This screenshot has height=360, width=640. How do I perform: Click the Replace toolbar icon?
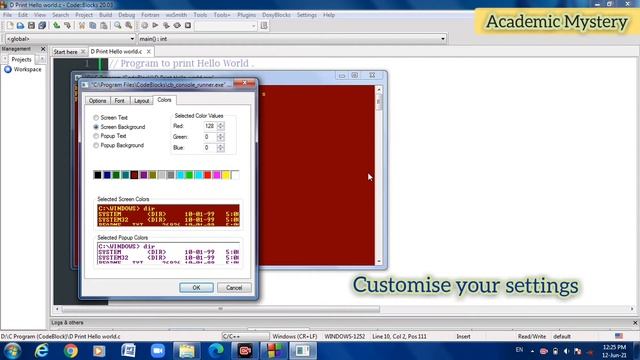pyautogui.click(x=129, y=26)
